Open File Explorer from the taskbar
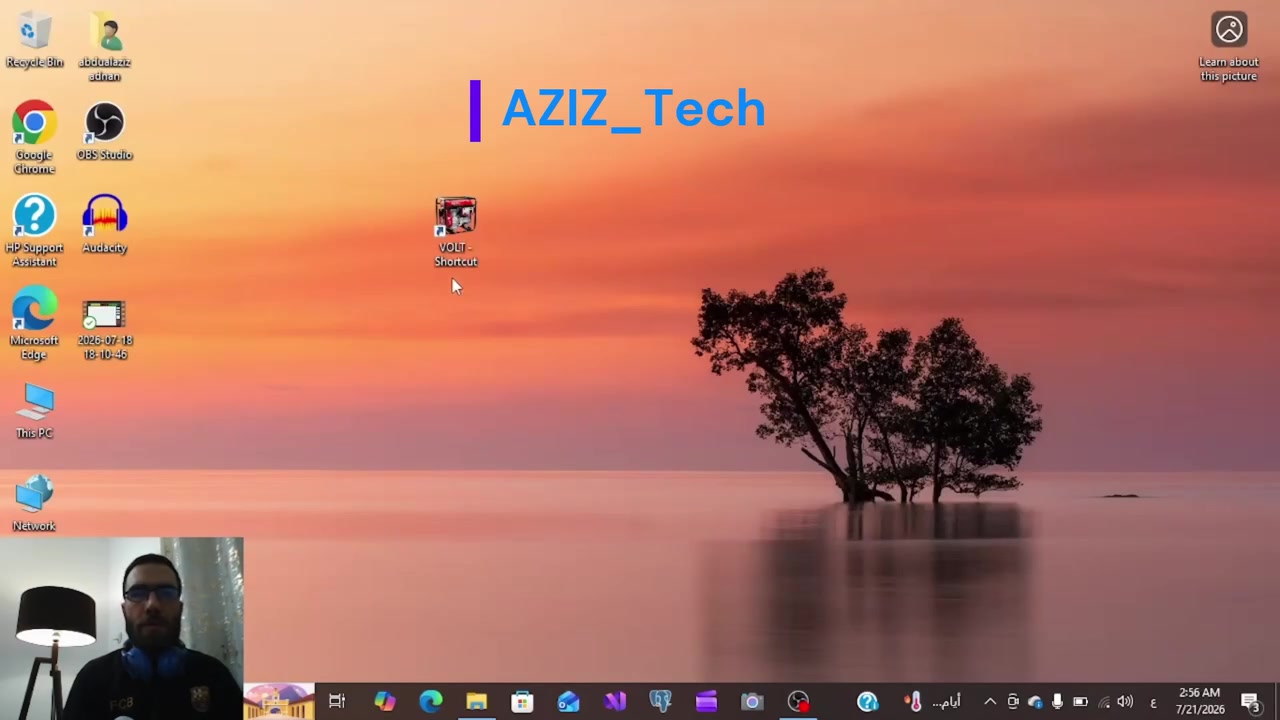Screen dimensions: 1280x720 pos(476,702)
